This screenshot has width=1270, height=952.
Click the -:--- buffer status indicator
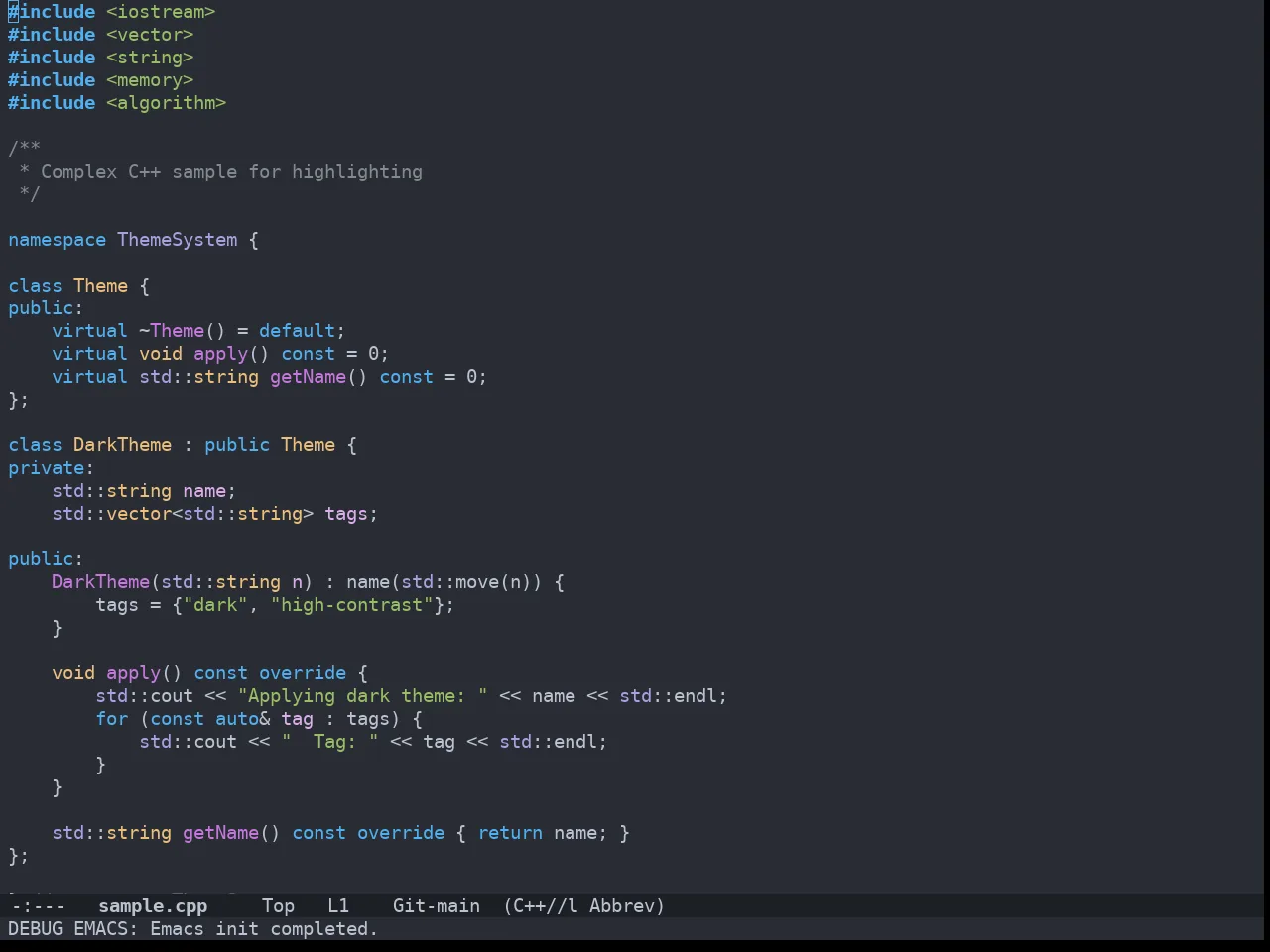point(38,905)
